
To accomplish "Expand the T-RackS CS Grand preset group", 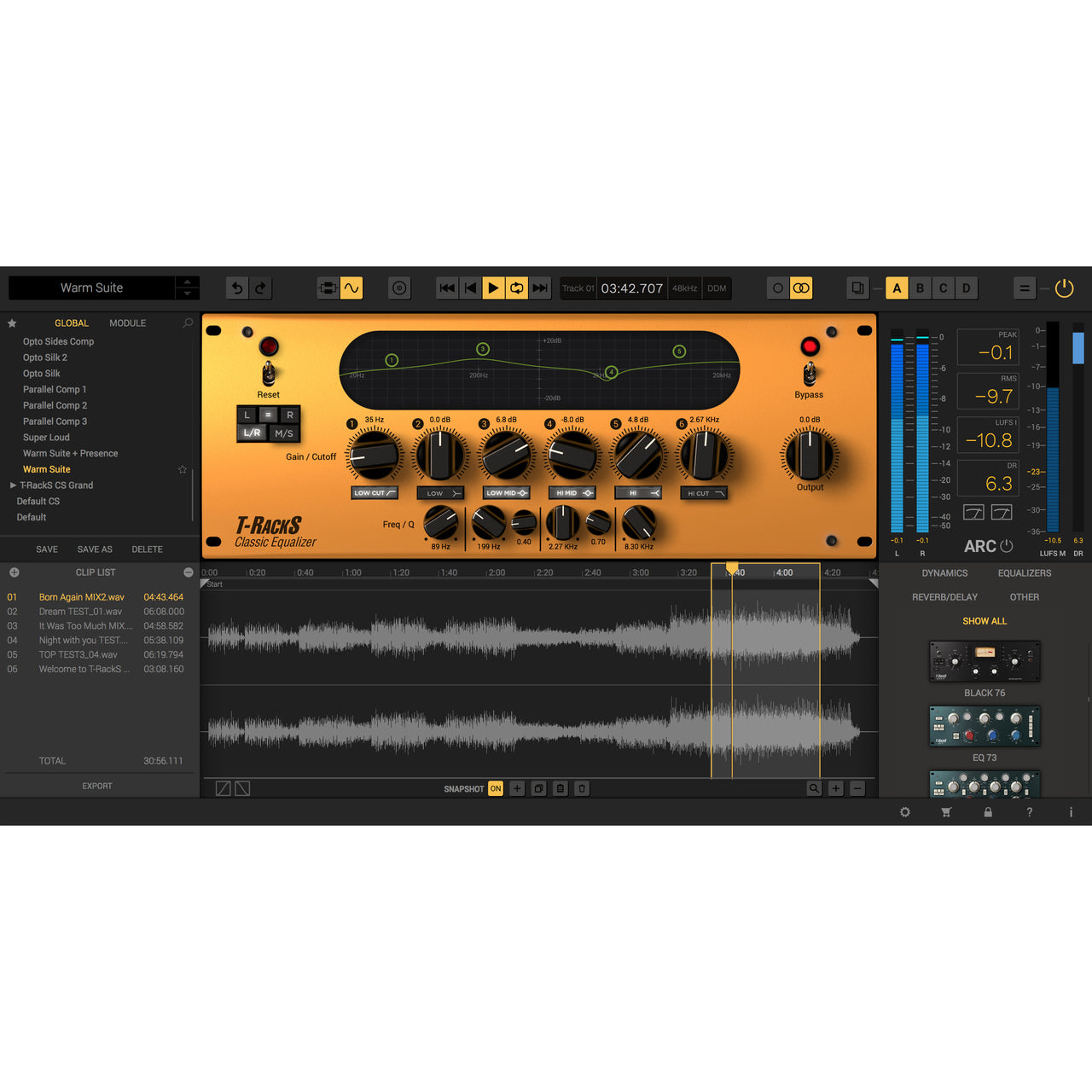I will tap(13, 485).
